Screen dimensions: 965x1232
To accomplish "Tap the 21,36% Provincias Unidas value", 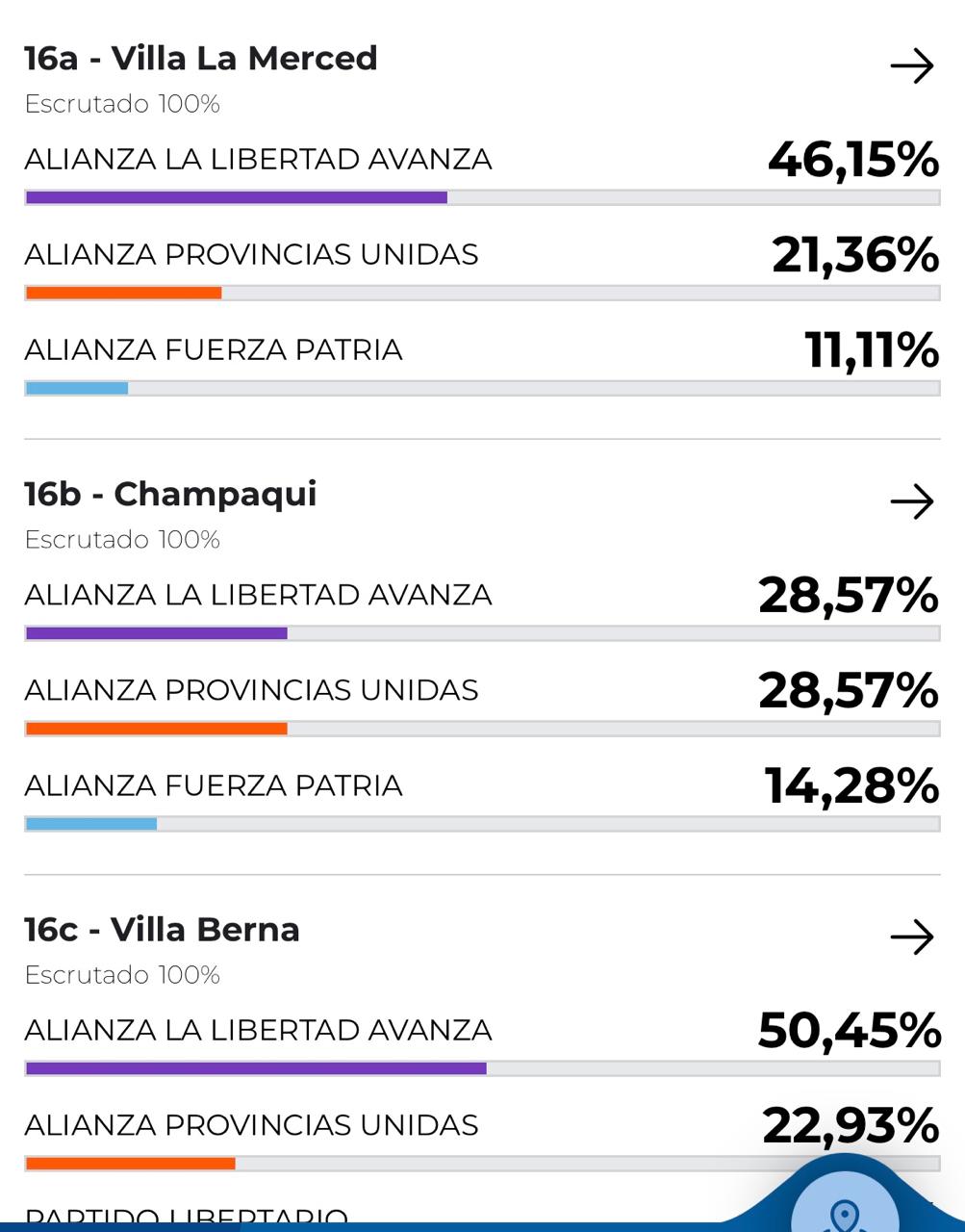I will (x=854, y=255).
